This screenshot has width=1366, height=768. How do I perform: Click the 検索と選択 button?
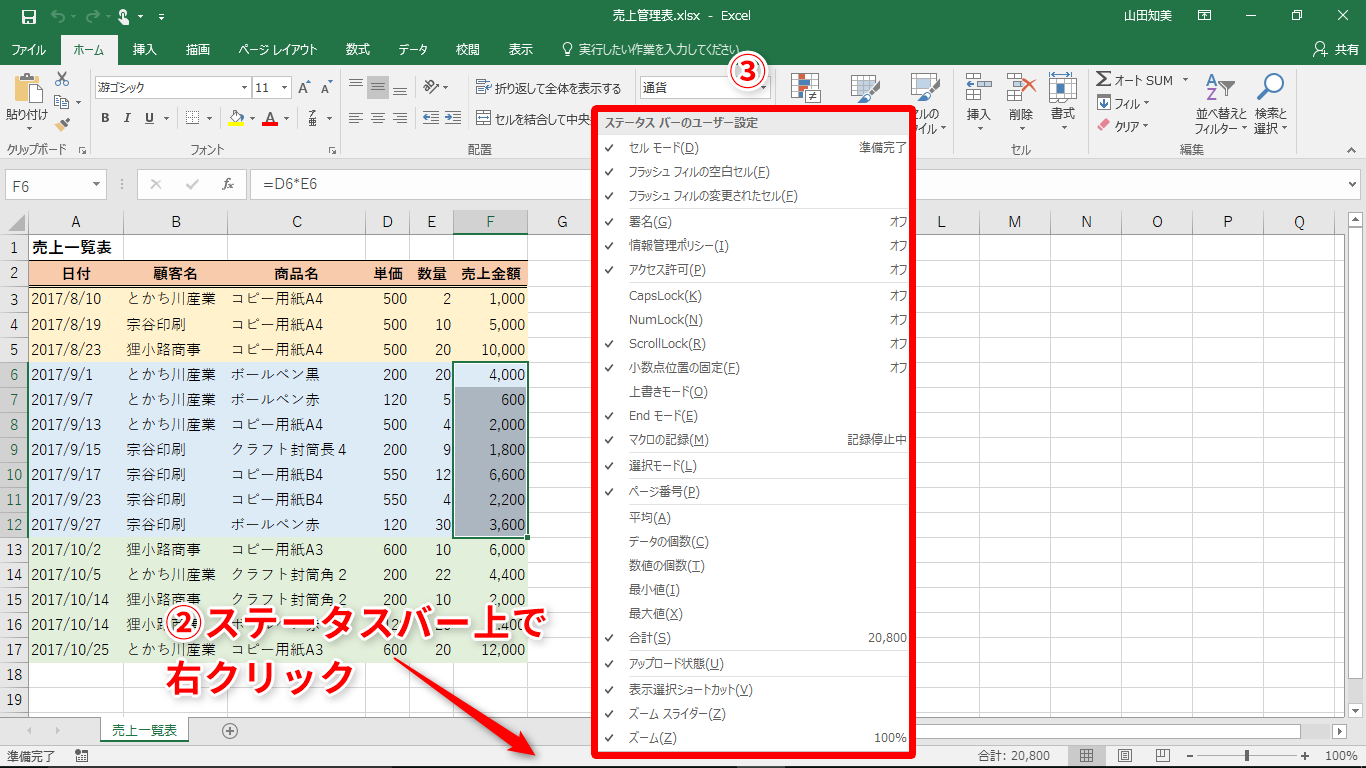1271,103
